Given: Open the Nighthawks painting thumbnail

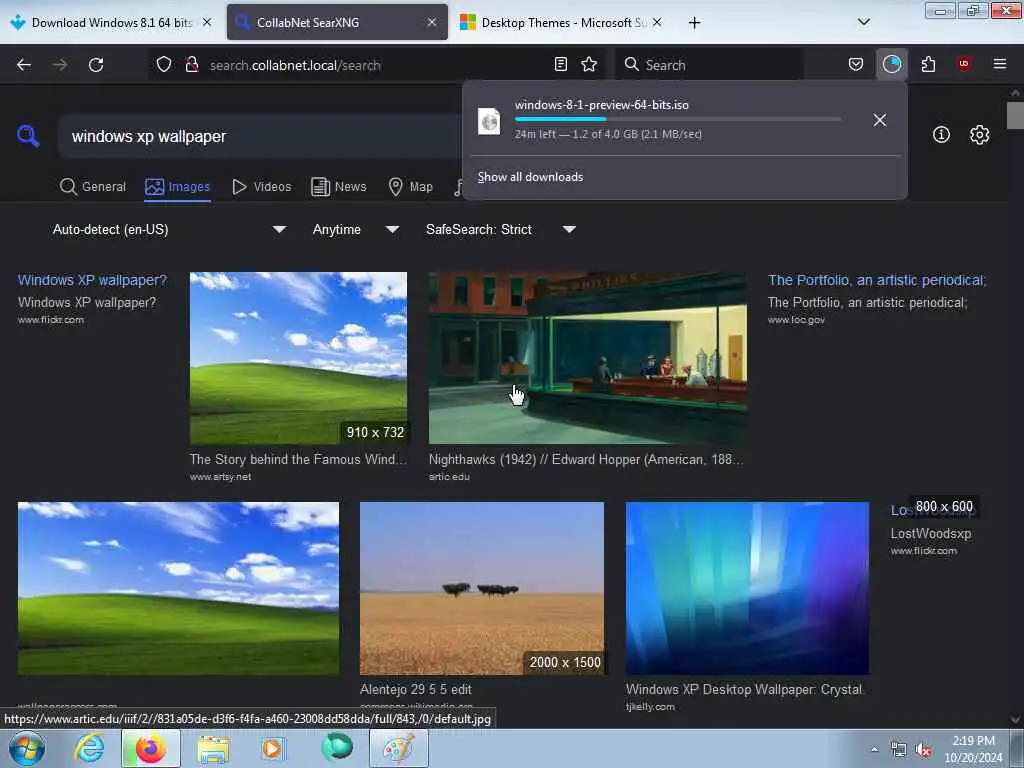Looking at the screenshot, I should (588, 358).
